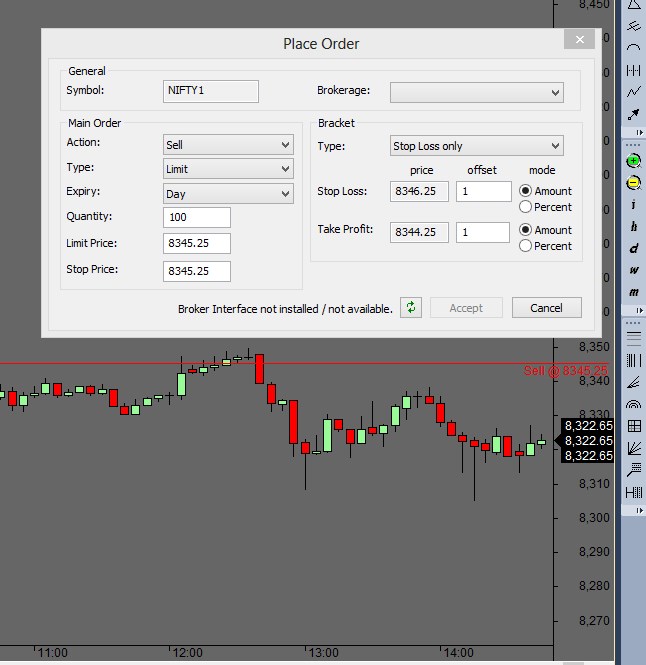Image resolution: width=646 pixels, height=665 pixels.
Task: Click the Limit Price input field
Action: (197, 243)
